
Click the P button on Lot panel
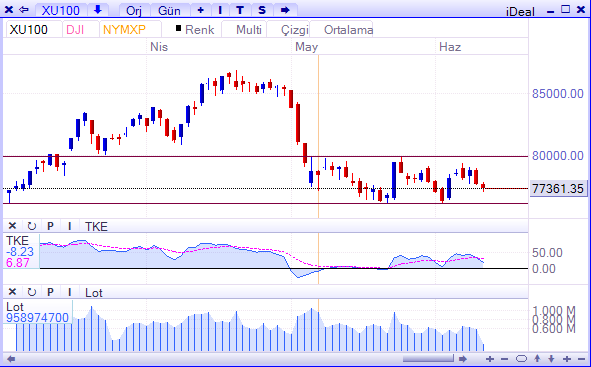click(x=50, y=292)
